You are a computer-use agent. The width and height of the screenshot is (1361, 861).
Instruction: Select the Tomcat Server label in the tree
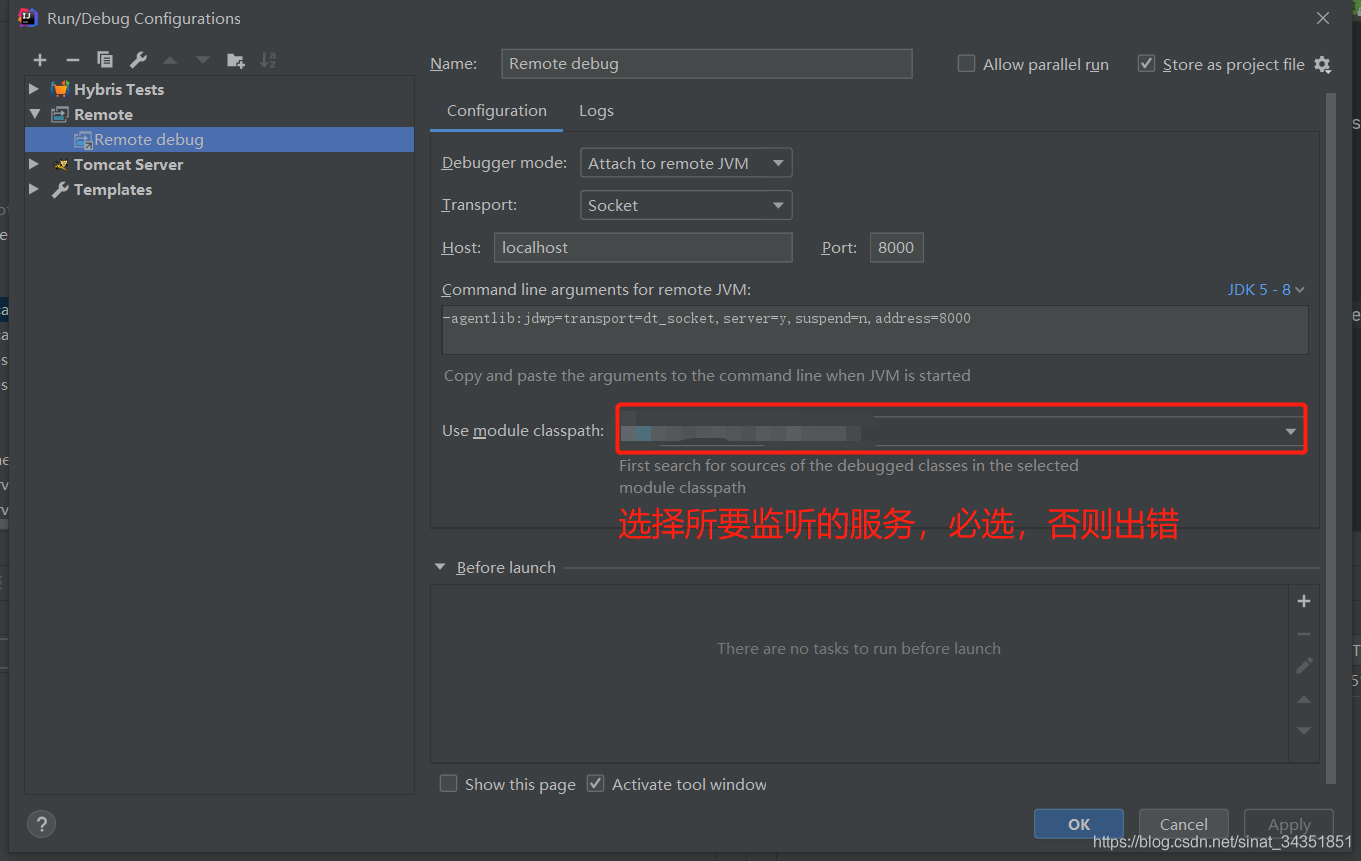tap(128, 164)
